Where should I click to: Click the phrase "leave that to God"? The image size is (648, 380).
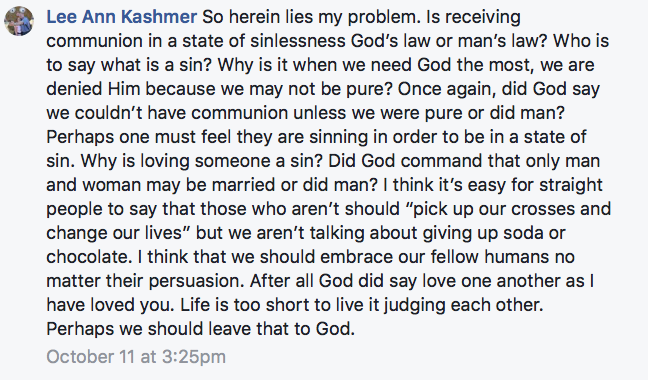[x=281, y=329]
